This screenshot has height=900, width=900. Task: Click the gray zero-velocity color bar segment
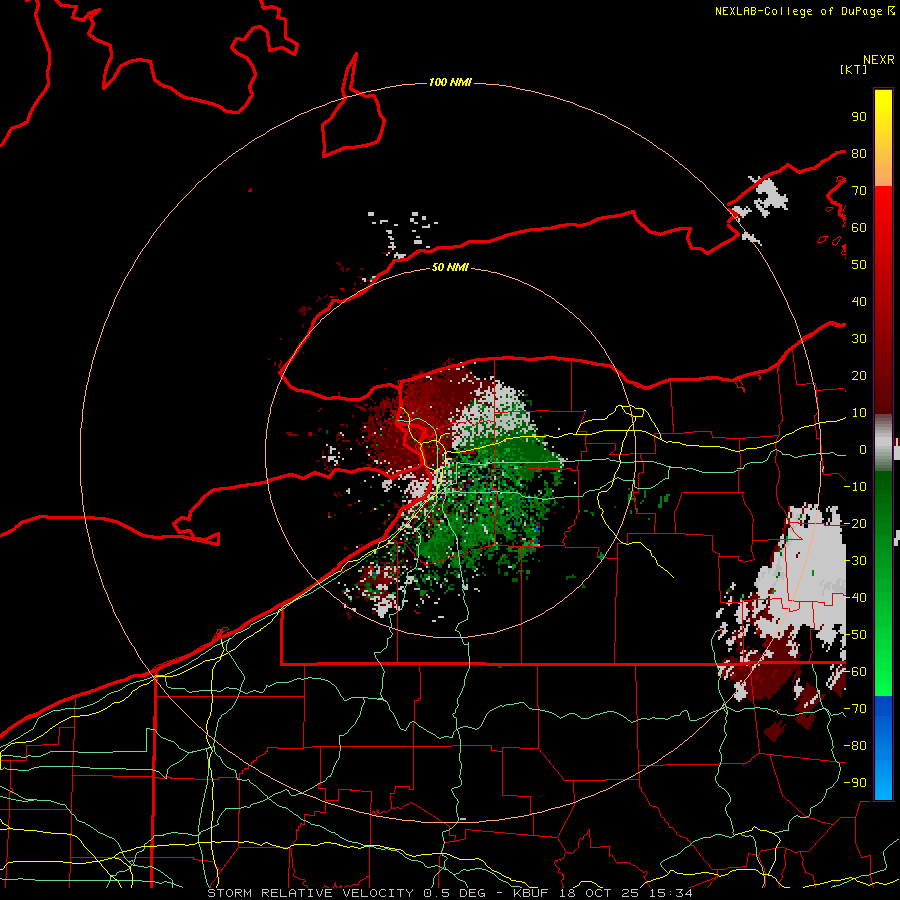pyautogui.click(x=883, y=443)
